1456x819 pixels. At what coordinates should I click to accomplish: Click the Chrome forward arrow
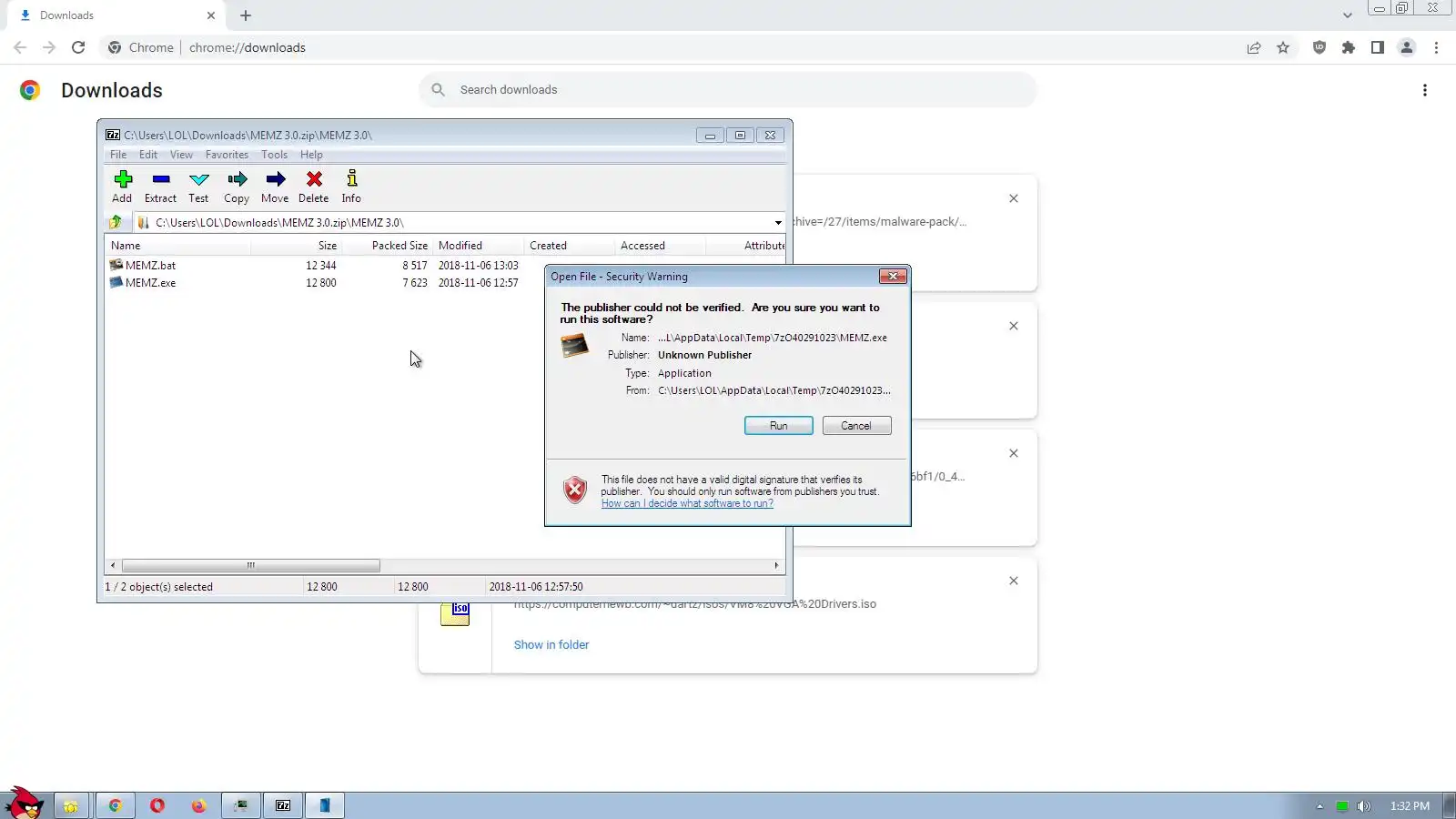click(49, 47)
